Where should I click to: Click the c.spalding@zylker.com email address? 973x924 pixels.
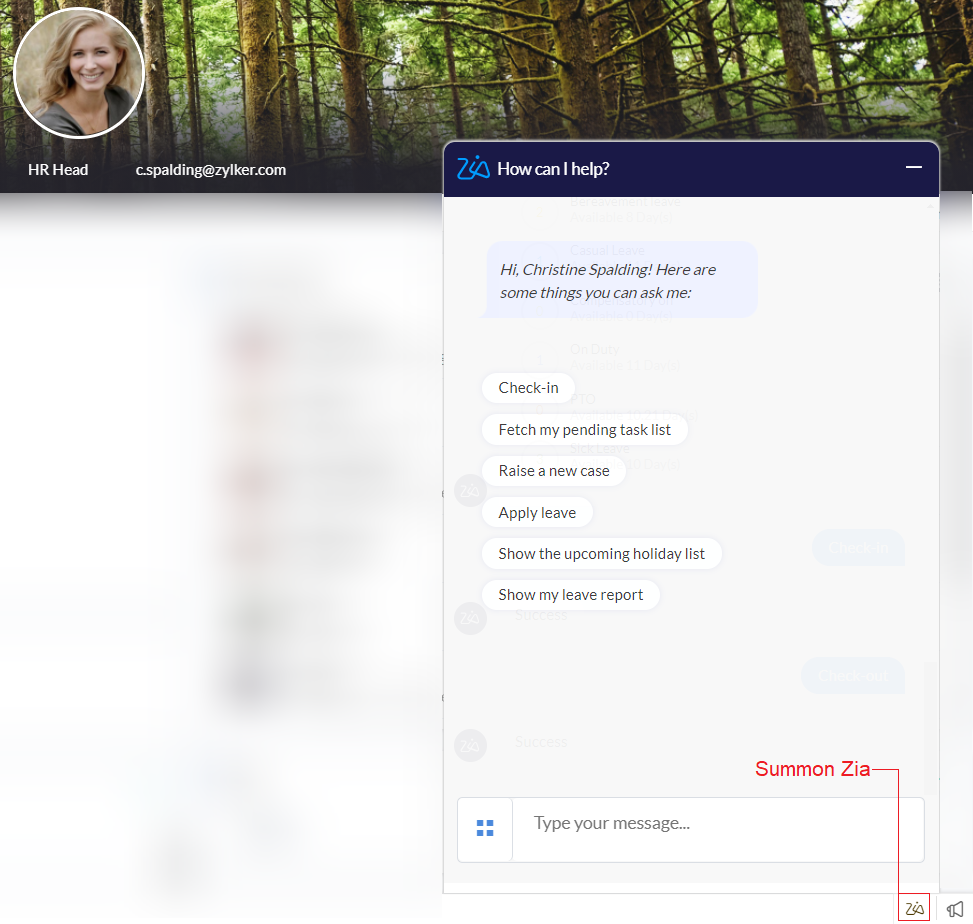211,170
